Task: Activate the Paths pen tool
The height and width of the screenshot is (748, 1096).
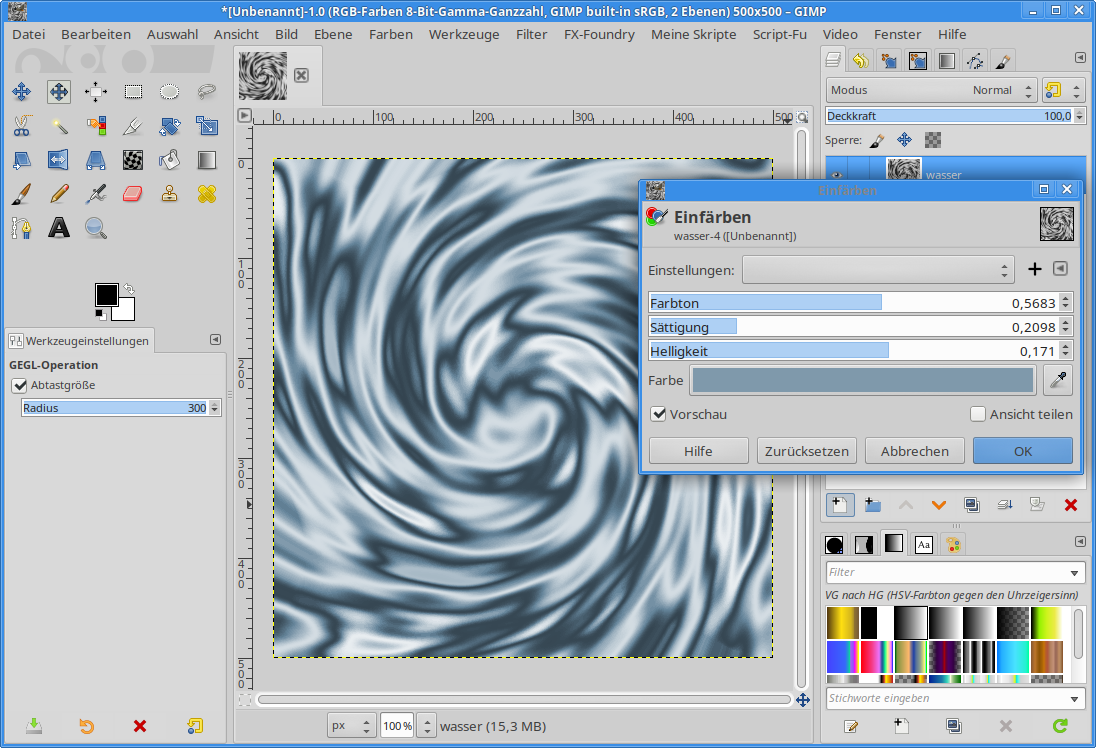Action: click(x=21, y=228)
